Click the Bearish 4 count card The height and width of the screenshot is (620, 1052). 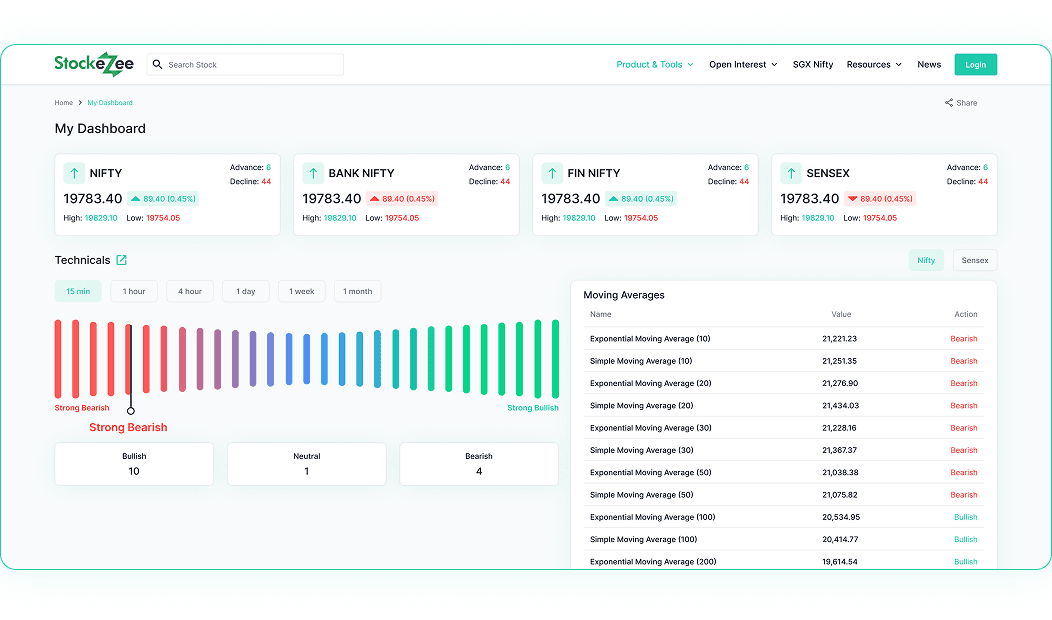479,464
